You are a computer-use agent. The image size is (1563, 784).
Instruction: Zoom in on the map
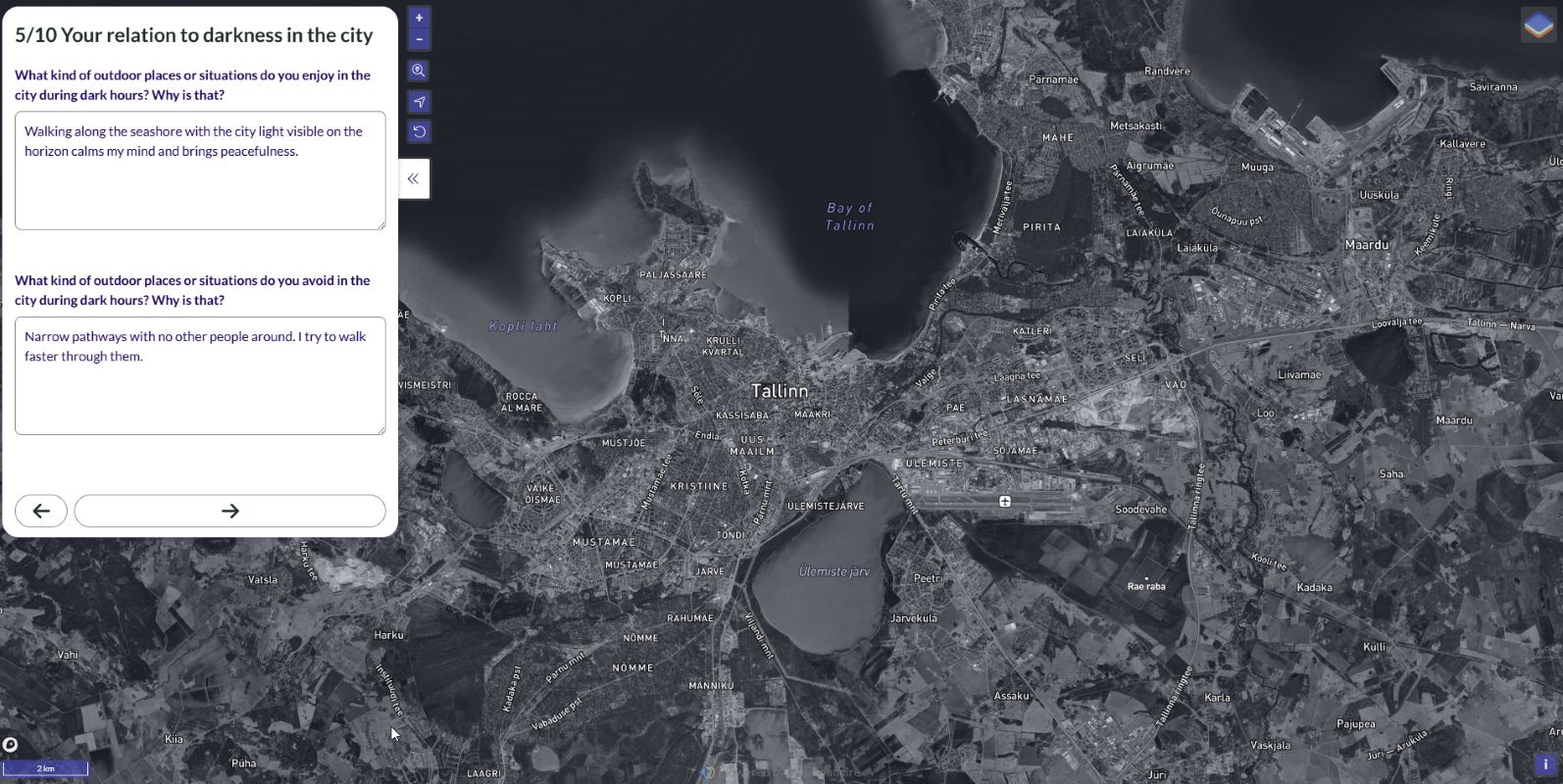pyautogui.click(x=419, y=18)
